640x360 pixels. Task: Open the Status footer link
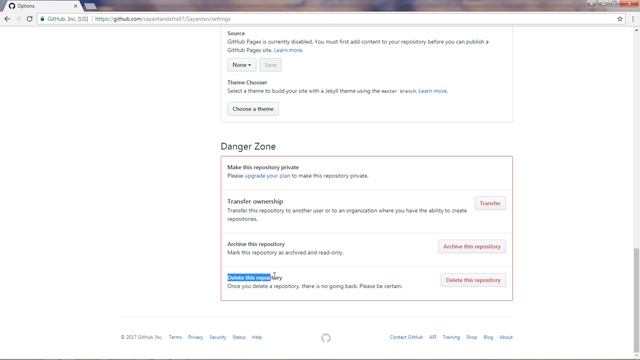pos(239,337)
